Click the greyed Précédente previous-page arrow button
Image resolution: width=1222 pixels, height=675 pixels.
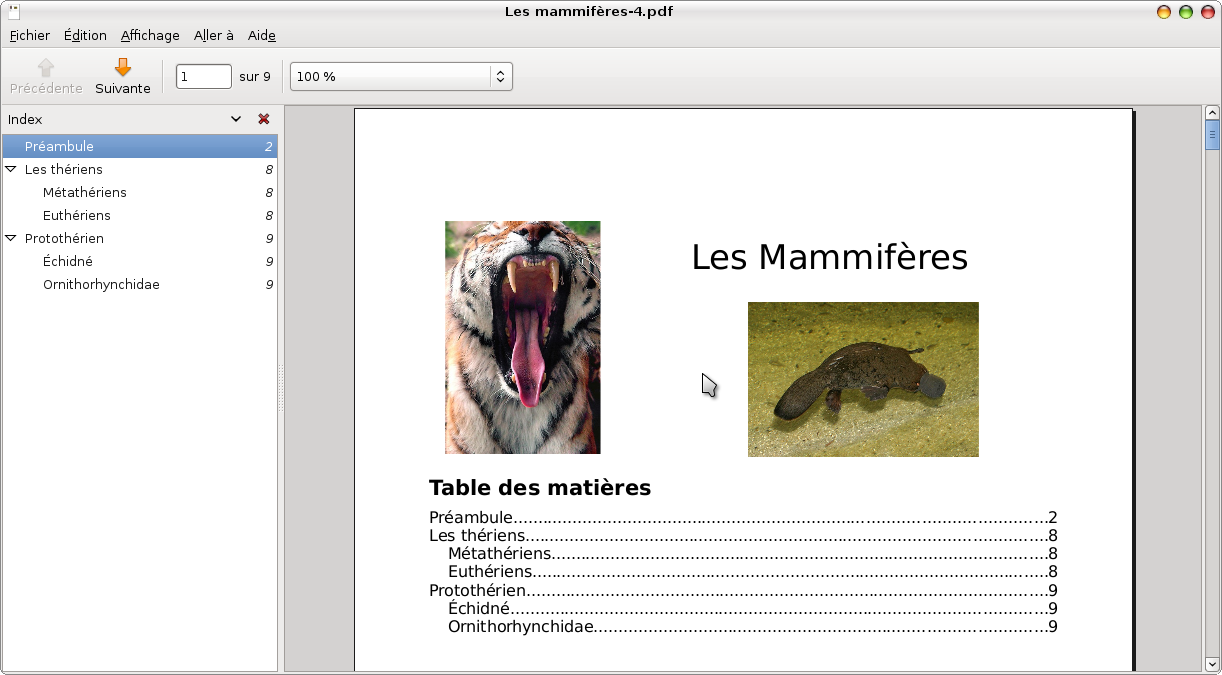pyautogui.click(x=46, y=76)
